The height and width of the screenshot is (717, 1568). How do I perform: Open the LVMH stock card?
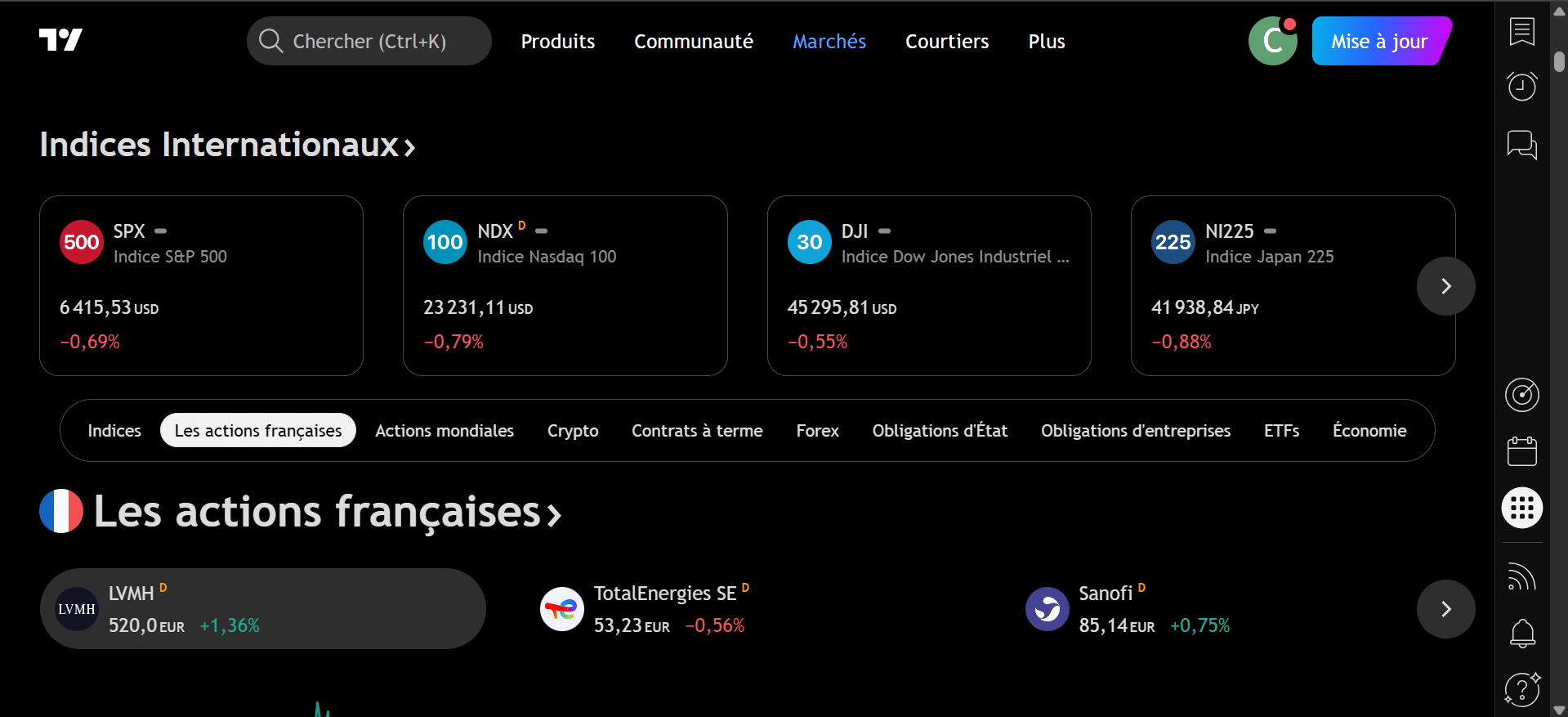(262, 609)
